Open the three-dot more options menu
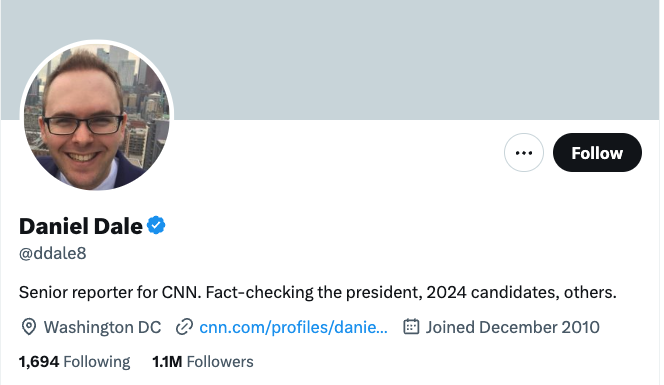664x385 pixels. [523, 152]
